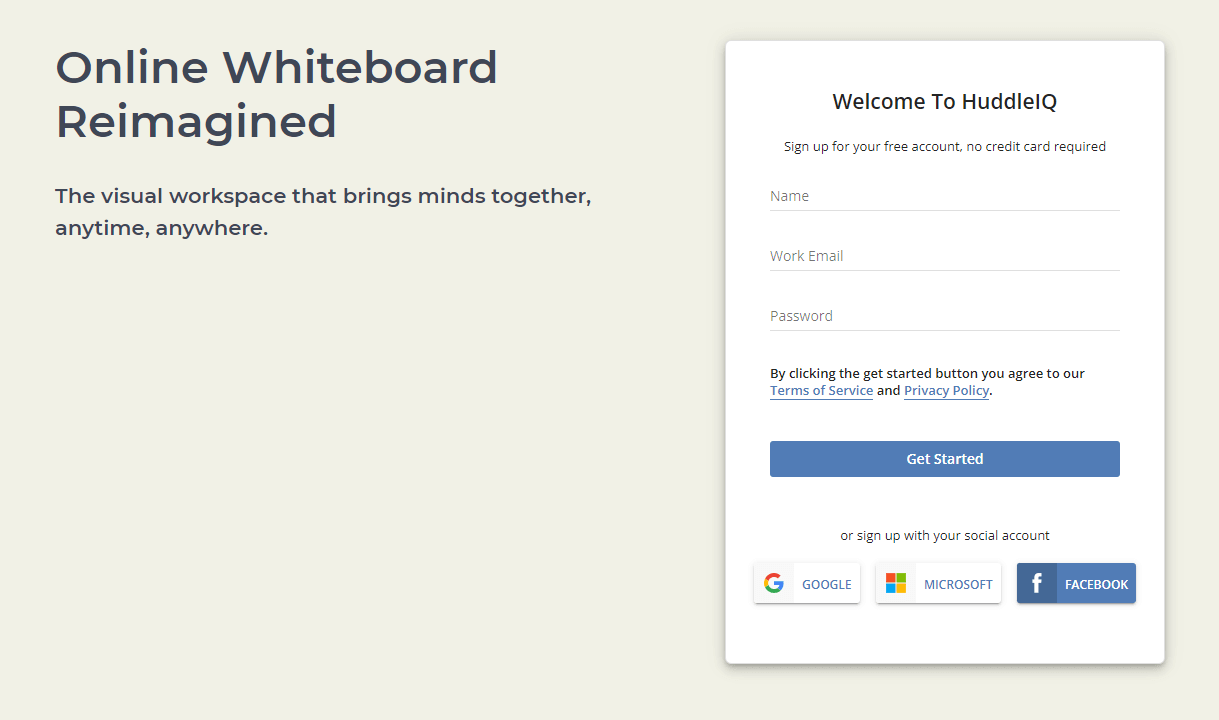The width and height of the screenshot is (1219, 720).
Task: Click the agreement notice above Get Started
Action: pyautogui.click(x=926, y=373)
